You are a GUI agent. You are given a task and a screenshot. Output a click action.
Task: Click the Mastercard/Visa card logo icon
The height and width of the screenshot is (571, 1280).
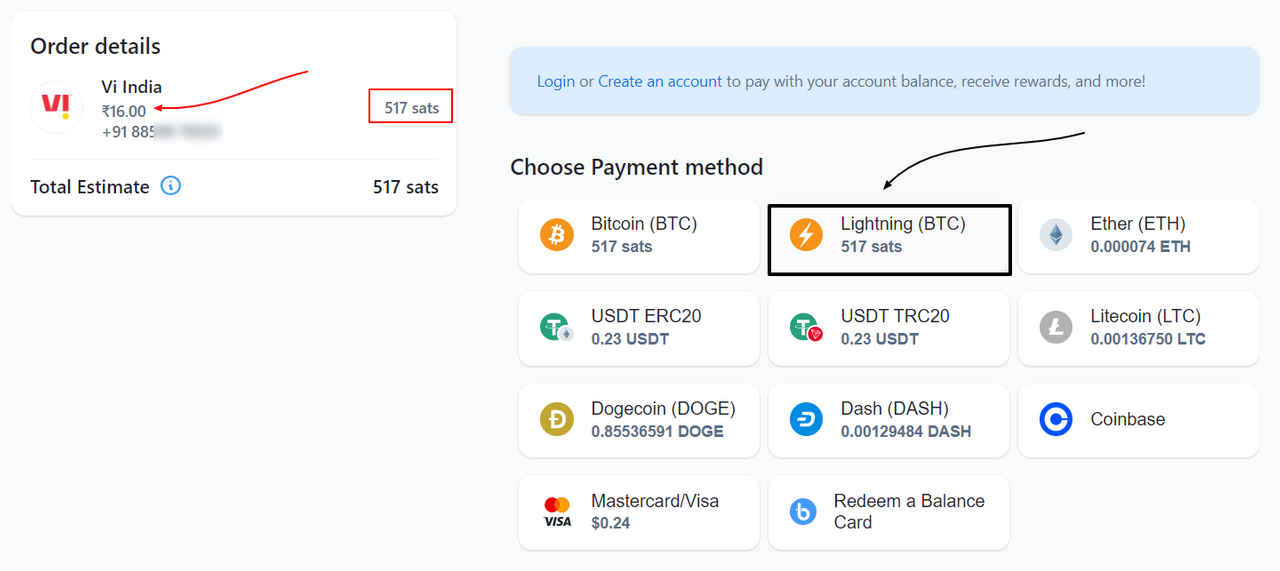[x=557, y=512]
